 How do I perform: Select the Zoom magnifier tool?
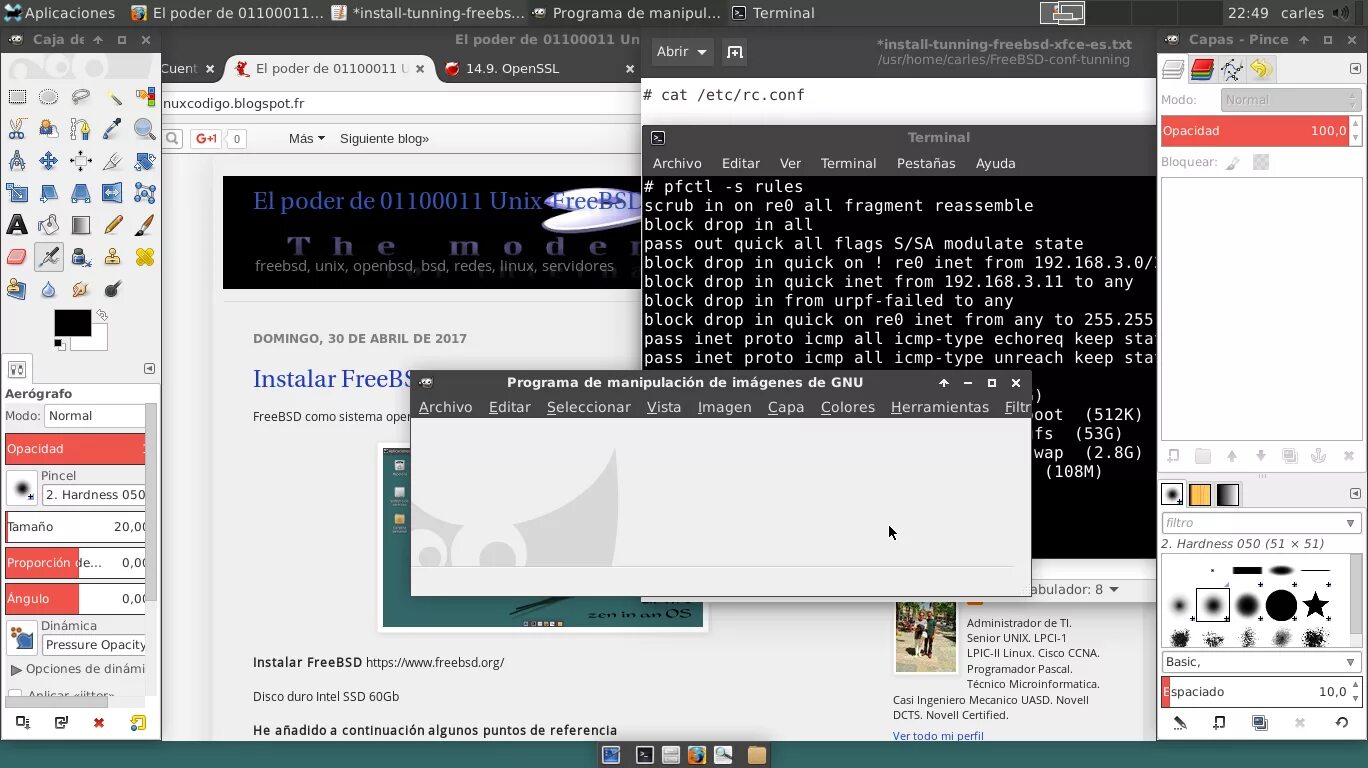pyautogui.click(x=145, y=129)
